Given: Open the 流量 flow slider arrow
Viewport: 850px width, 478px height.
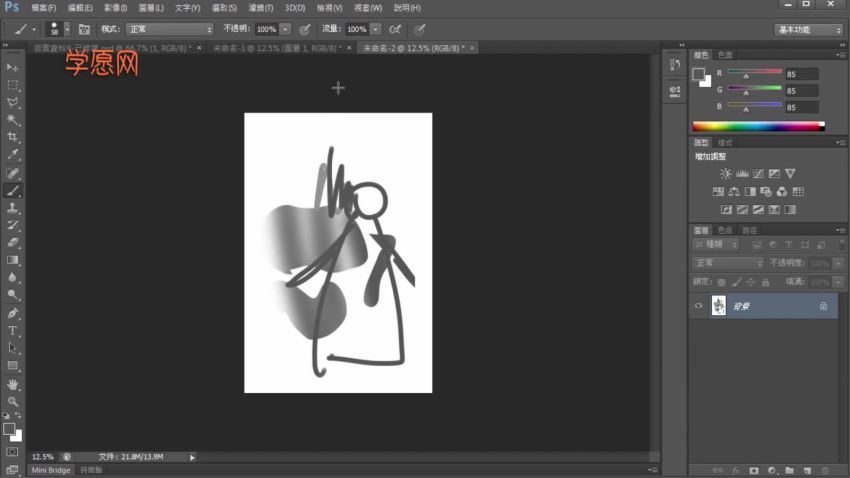Looking at the screenshot, I should [375, 29].
